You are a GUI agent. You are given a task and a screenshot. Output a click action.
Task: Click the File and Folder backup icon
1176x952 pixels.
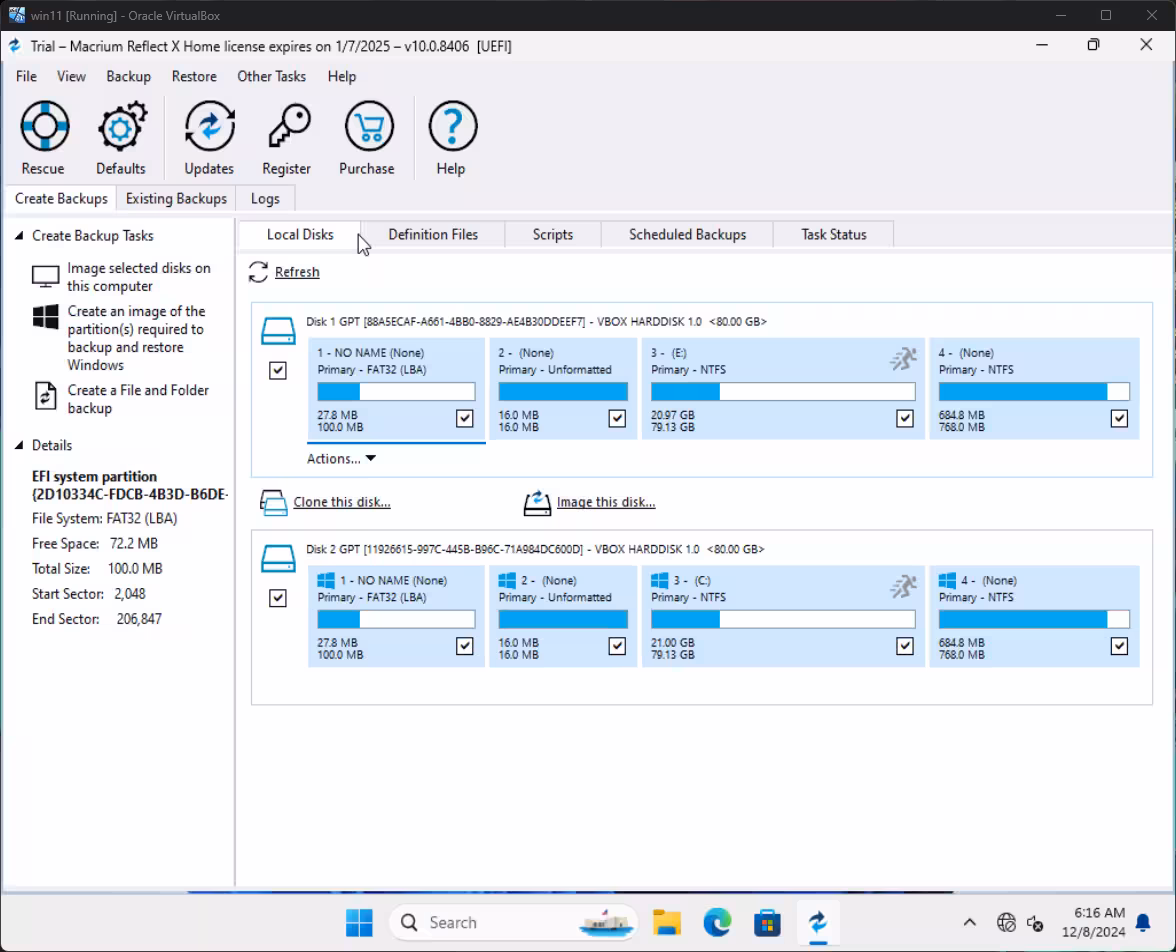coord(45,396)
